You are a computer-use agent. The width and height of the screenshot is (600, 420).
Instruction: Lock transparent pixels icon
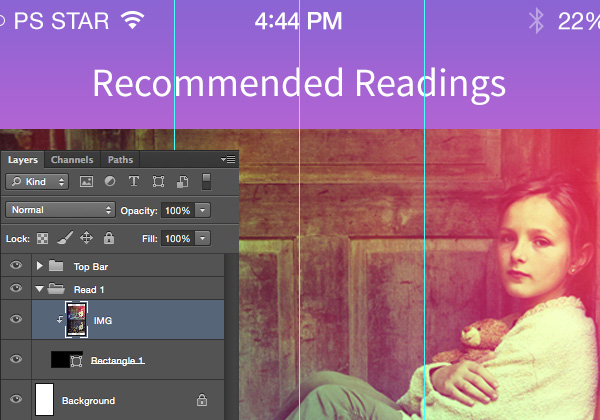click(x=42, y=239)
